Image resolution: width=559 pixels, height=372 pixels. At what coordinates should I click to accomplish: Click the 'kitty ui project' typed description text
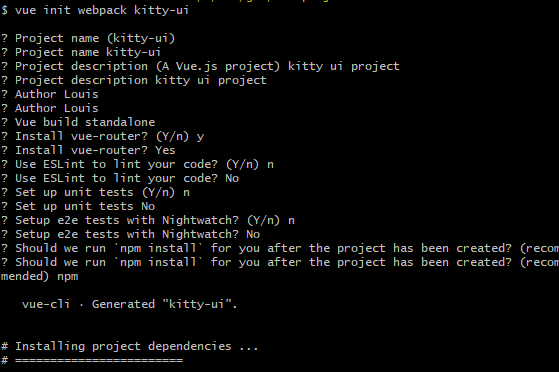coord(344,66)
